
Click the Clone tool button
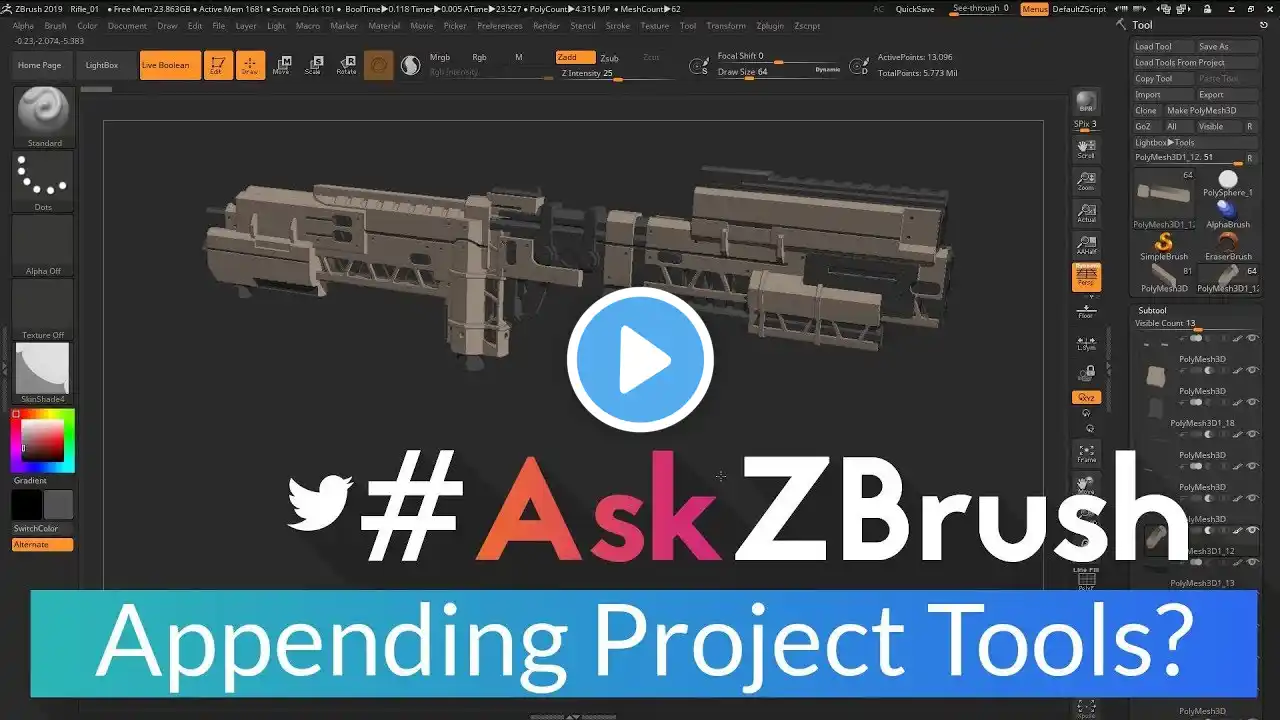click(1147, 110)
